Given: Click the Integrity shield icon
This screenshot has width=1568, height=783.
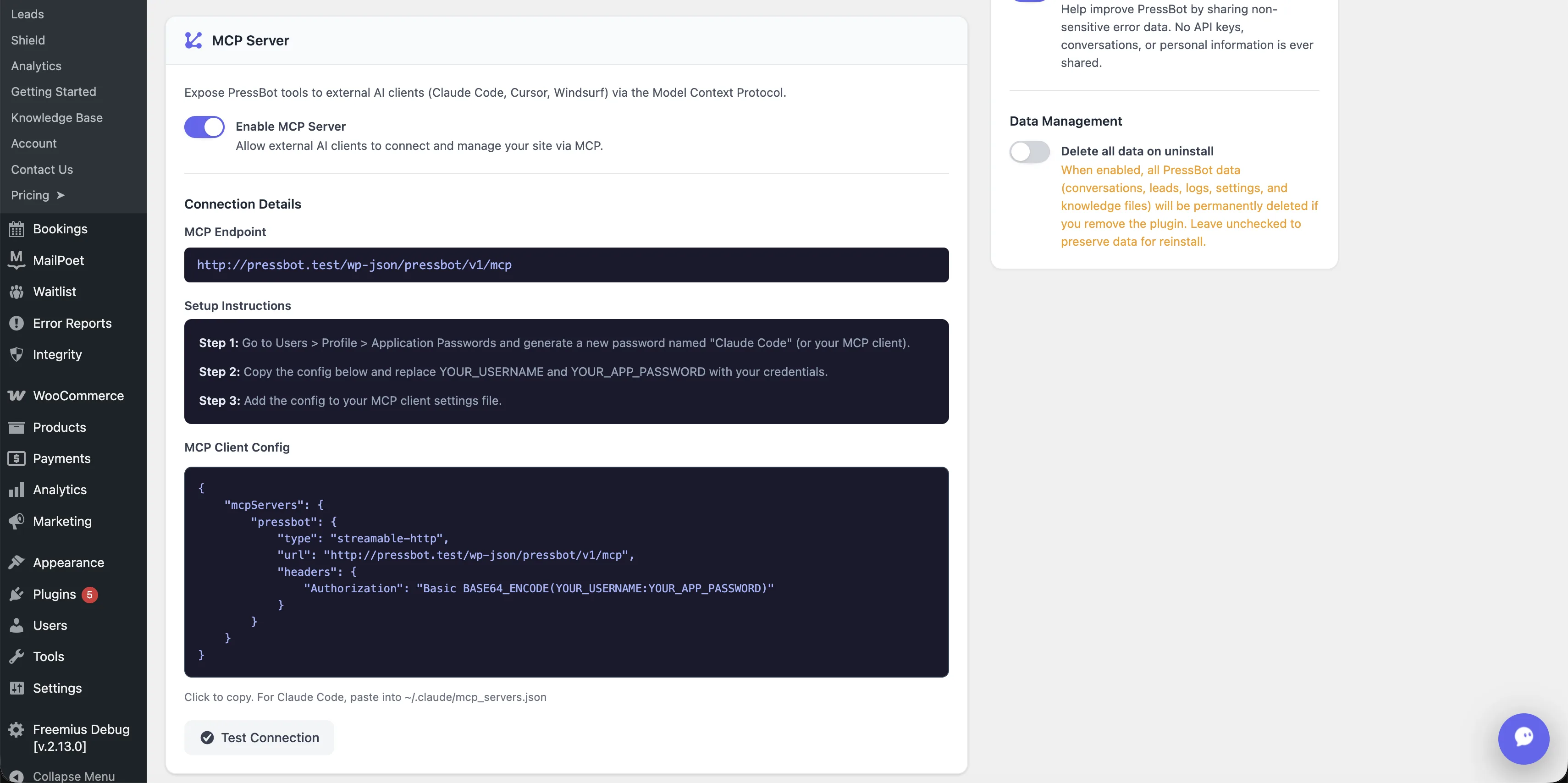Looking at the screenshot, I should (17, 354).
